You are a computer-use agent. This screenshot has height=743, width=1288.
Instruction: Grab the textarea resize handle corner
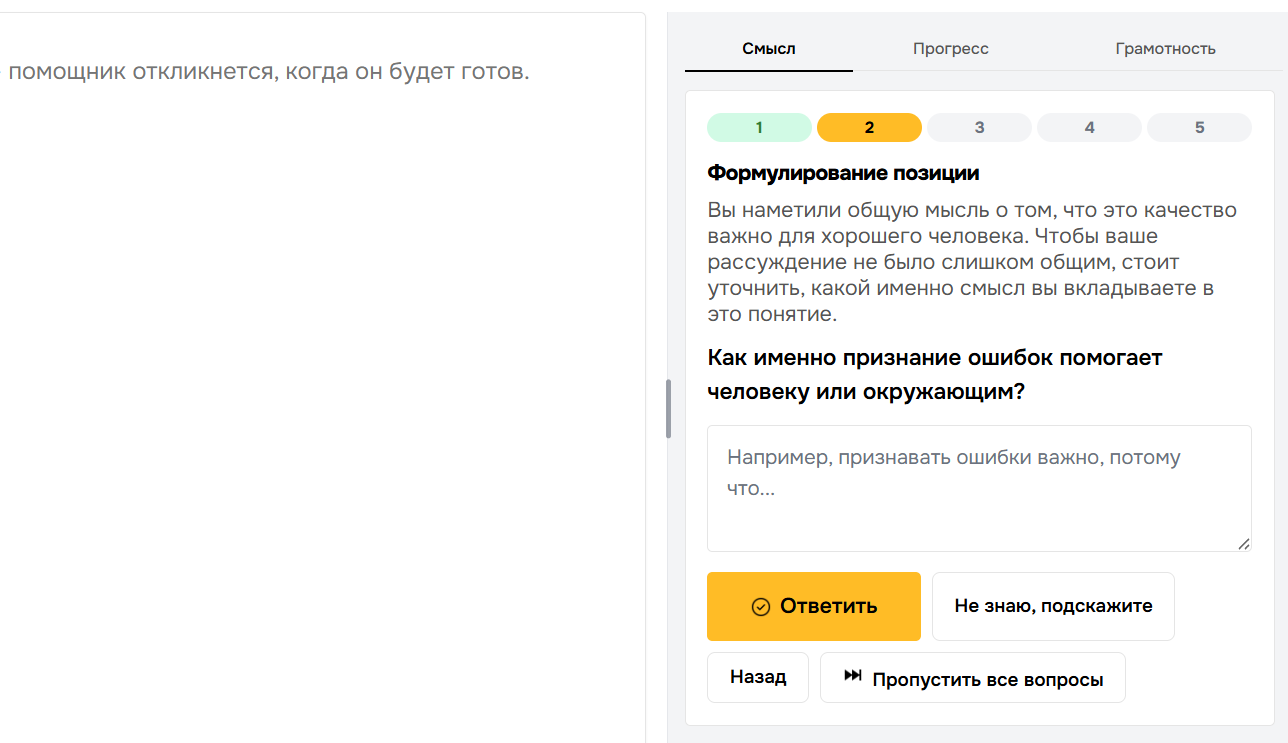pyautogui.click(x=1244, y=544)
